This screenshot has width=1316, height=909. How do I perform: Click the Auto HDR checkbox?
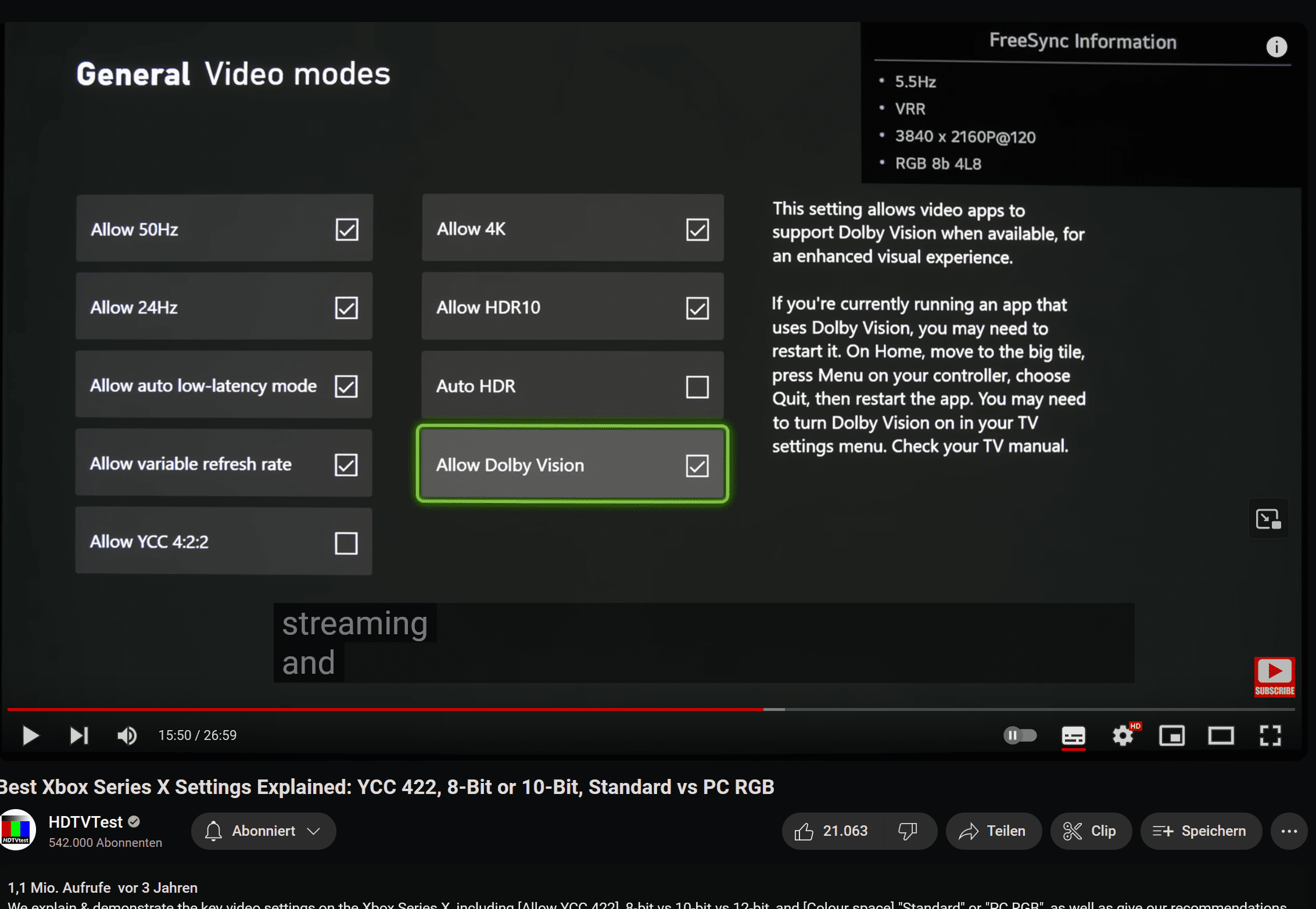tap(697, 387)
